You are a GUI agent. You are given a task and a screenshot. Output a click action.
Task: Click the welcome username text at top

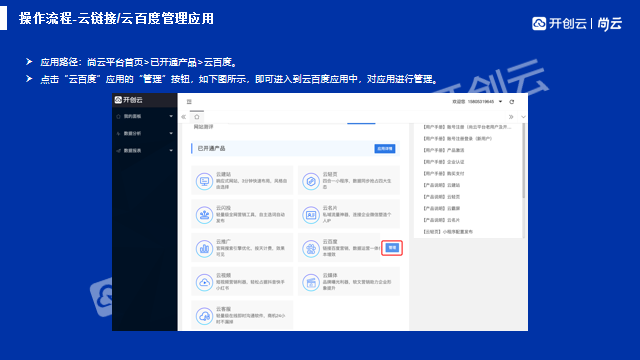(473, 102)
